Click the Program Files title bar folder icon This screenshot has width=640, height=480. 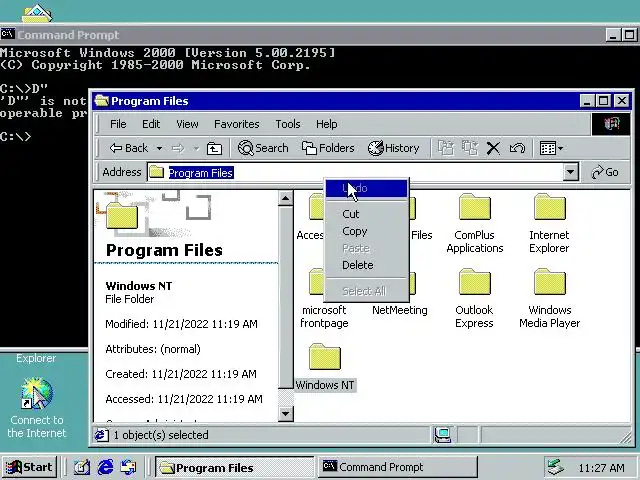(x=102, y=101)
